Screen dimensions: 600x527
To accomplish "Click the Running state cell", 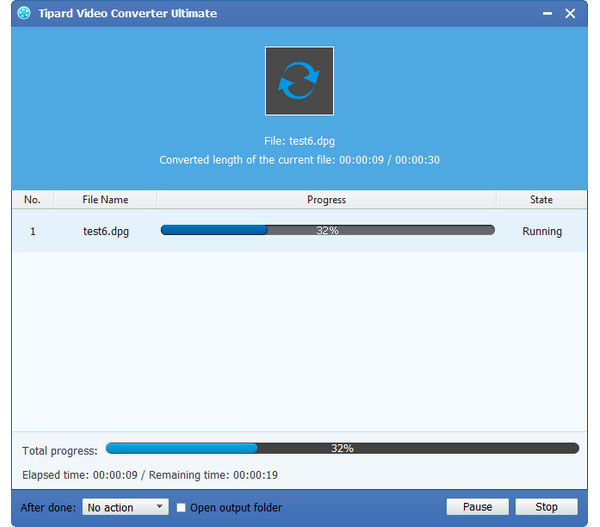I will coord(542,231).
